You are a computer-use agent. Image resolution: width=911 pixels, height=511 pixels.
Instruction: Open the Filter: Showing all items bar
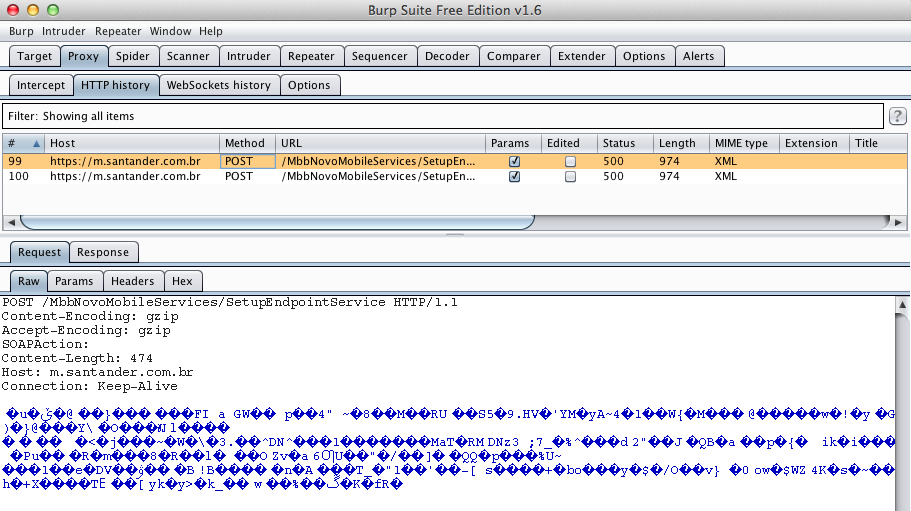tap(442, 116)
